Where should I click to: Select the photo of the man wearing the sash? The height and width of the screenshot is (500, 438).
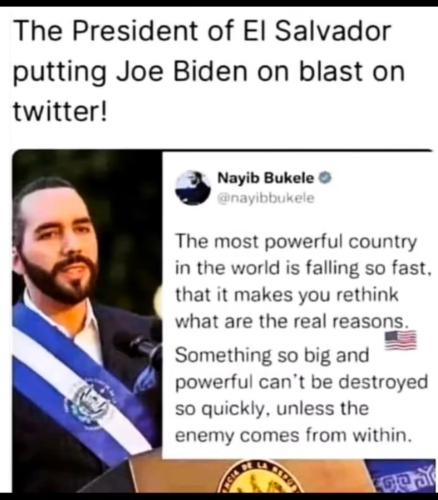(x=87, y=322)
